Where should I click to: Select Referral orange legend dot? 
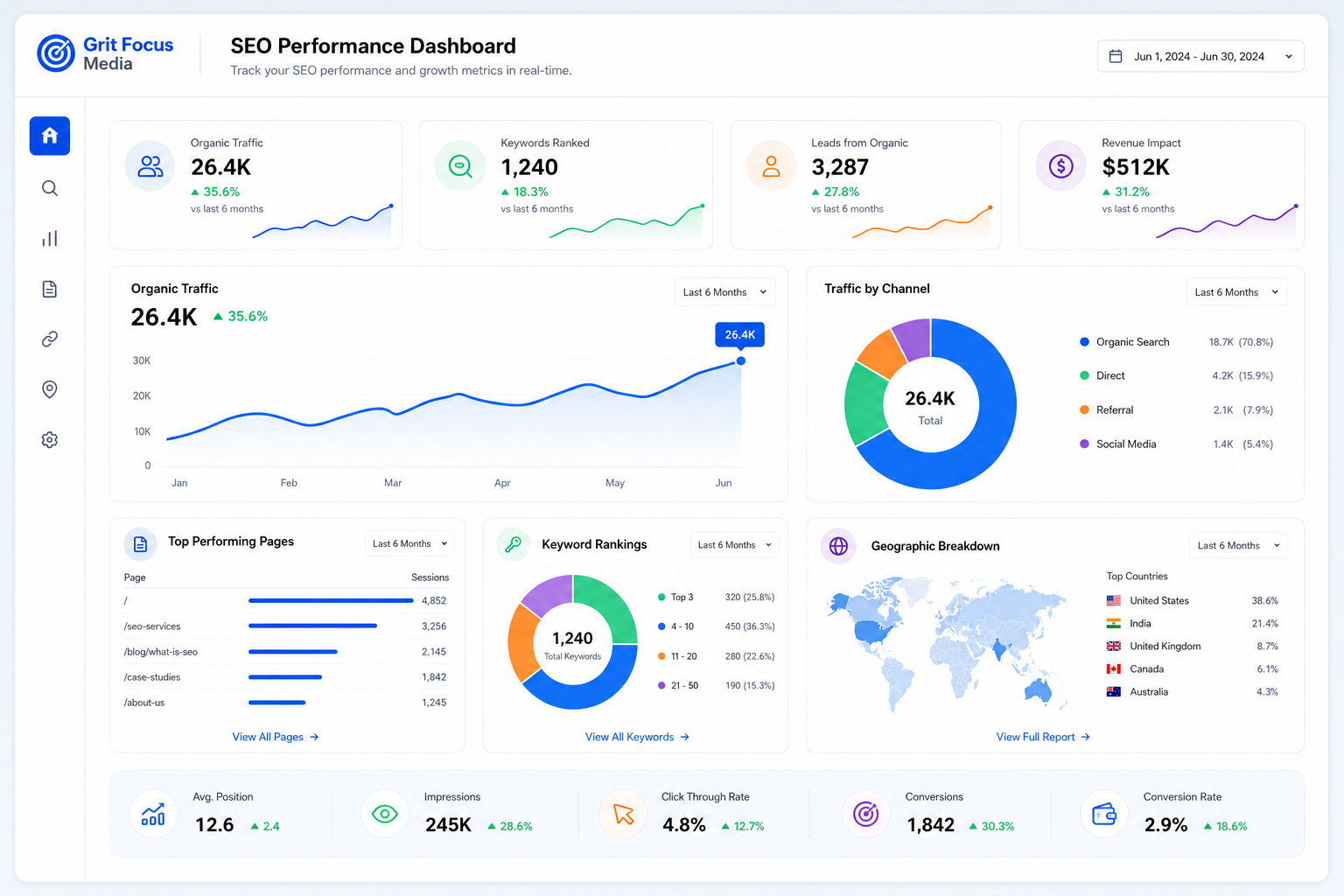pos(1085,409)
